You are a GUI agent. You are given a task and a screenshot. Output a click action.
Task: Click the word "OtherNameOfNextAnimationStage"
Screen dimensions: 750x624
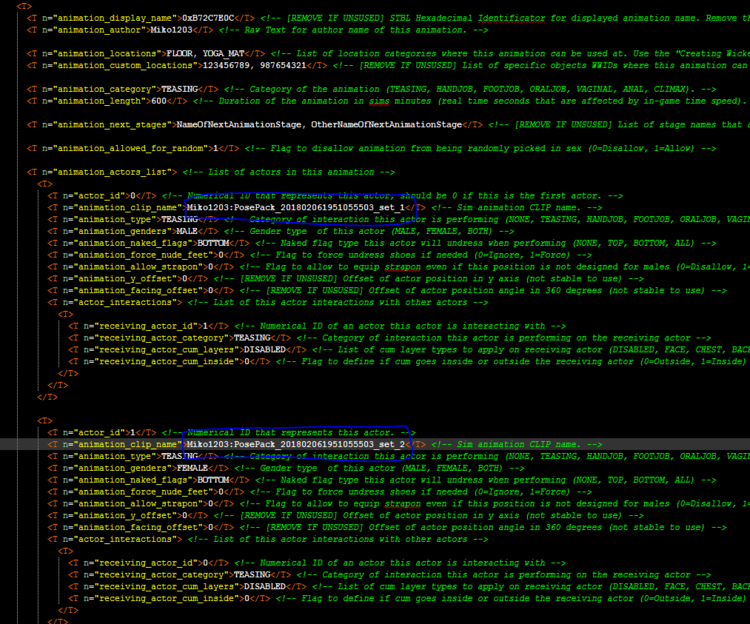click(386, 125)
